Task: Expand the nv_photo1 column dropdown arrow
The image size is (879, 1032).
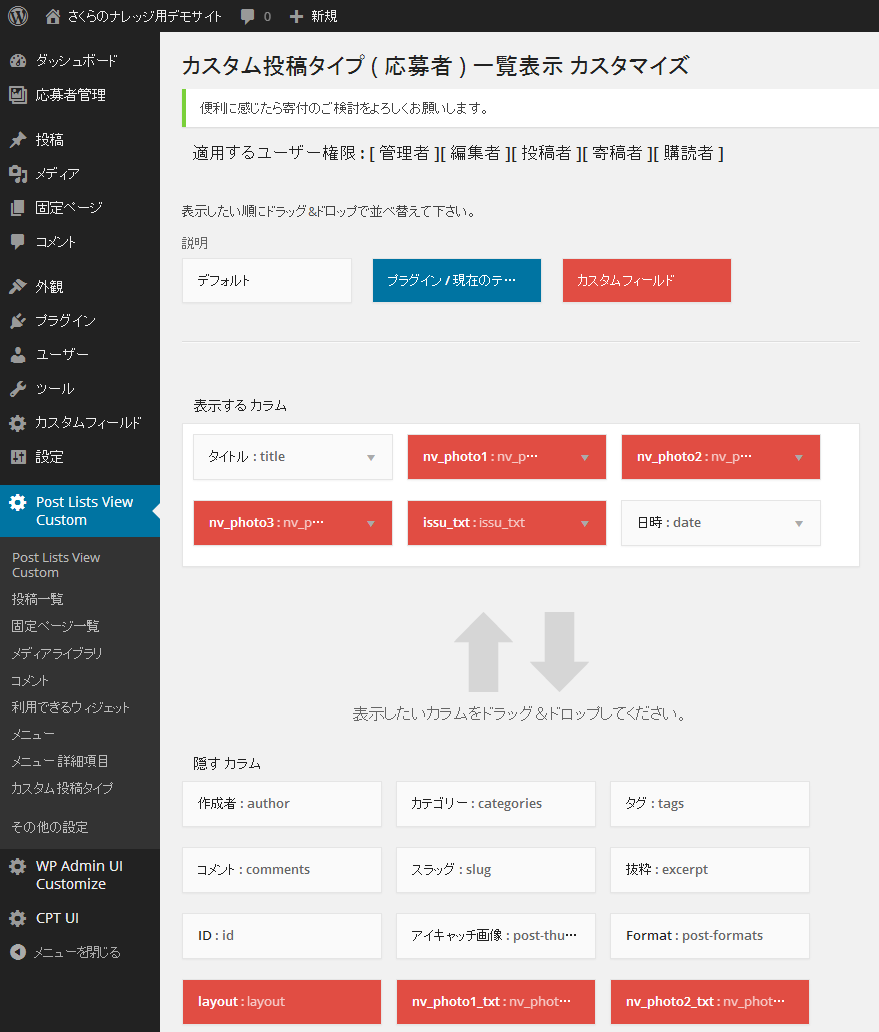Action: [x=585, y=457]
